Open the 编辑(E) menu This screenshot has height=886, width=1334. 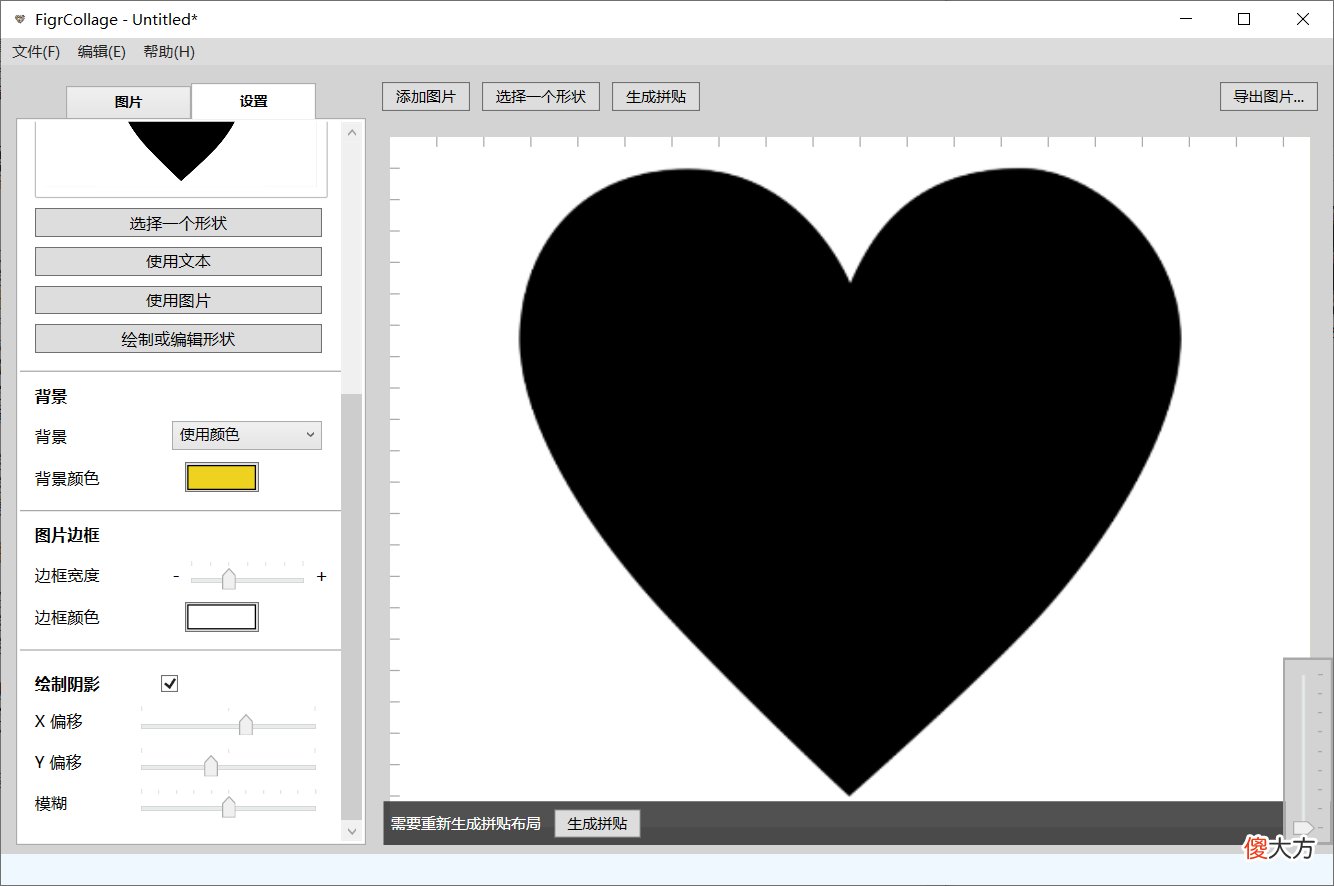[102, 52]
